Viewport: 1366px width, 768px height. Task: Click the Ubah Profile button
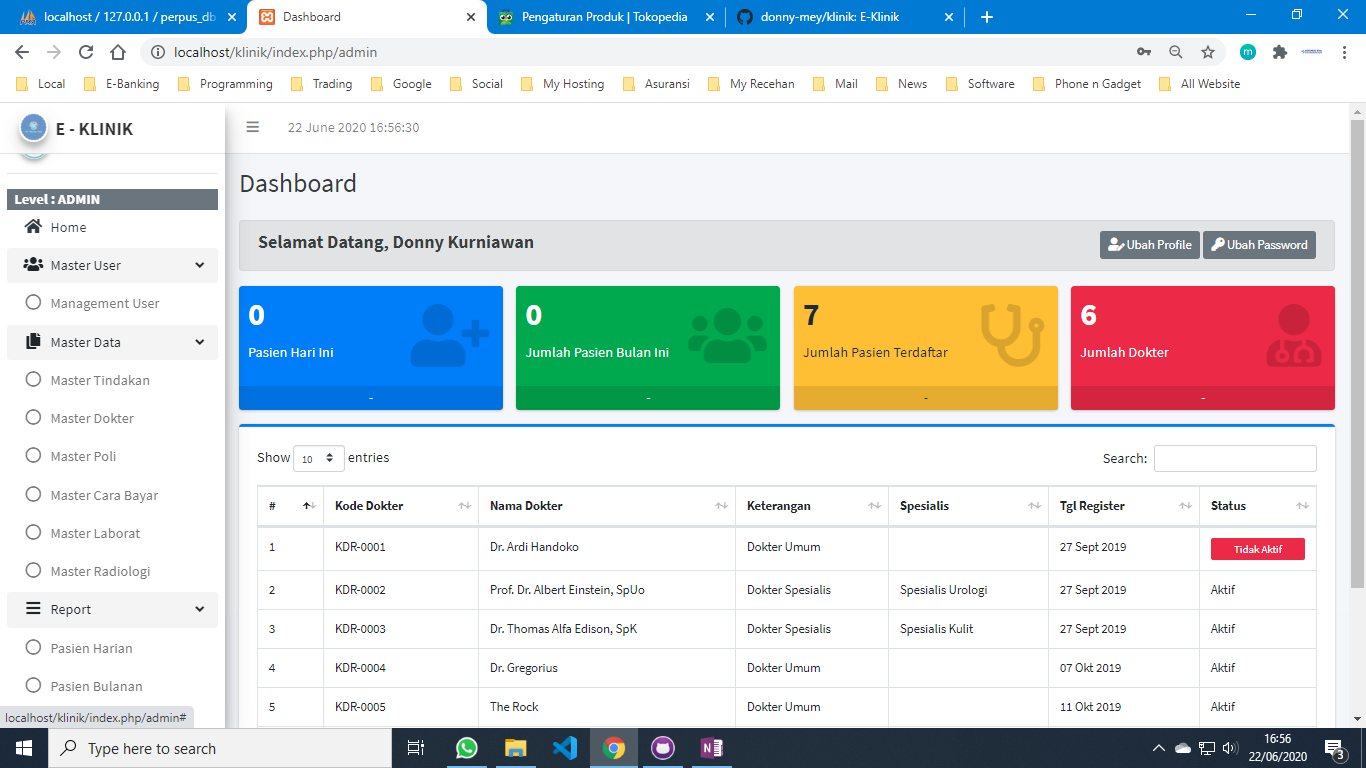coord(1149,245)
